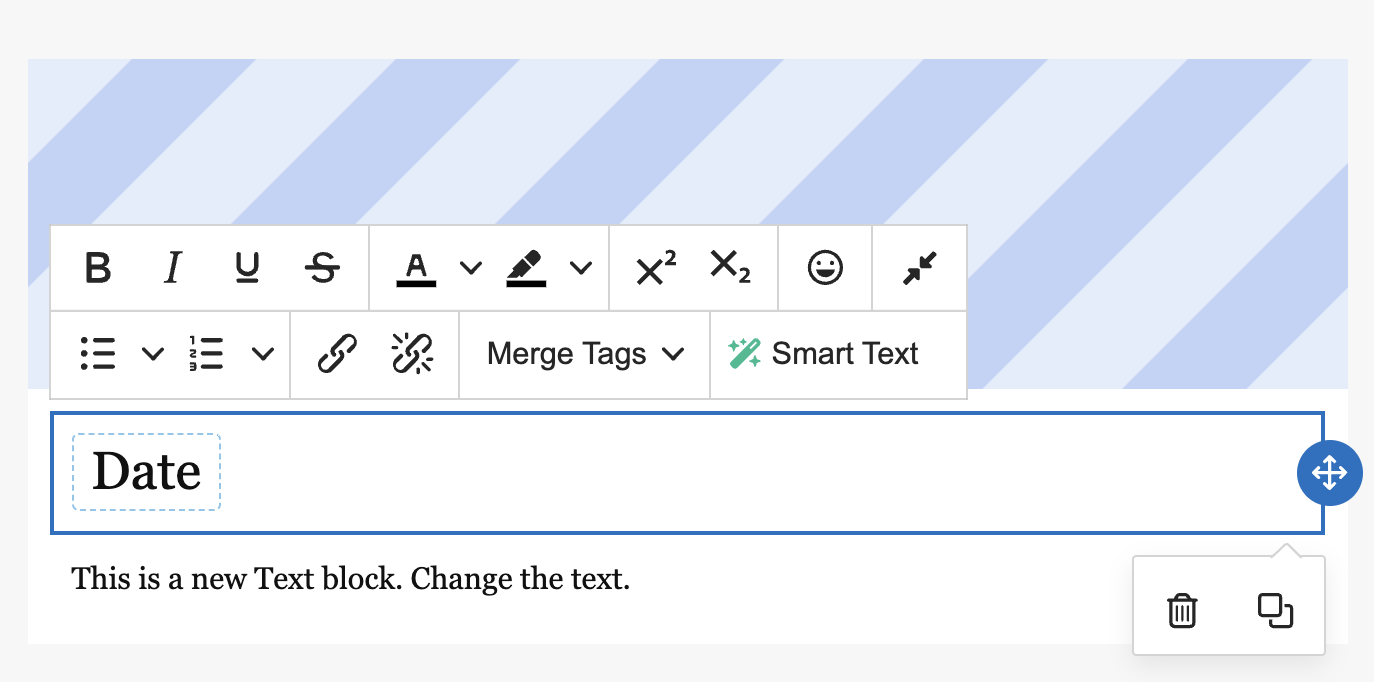Viewport: 1374px width, 682px height.
Task: Toggle bold formatting
Action: 98,268
